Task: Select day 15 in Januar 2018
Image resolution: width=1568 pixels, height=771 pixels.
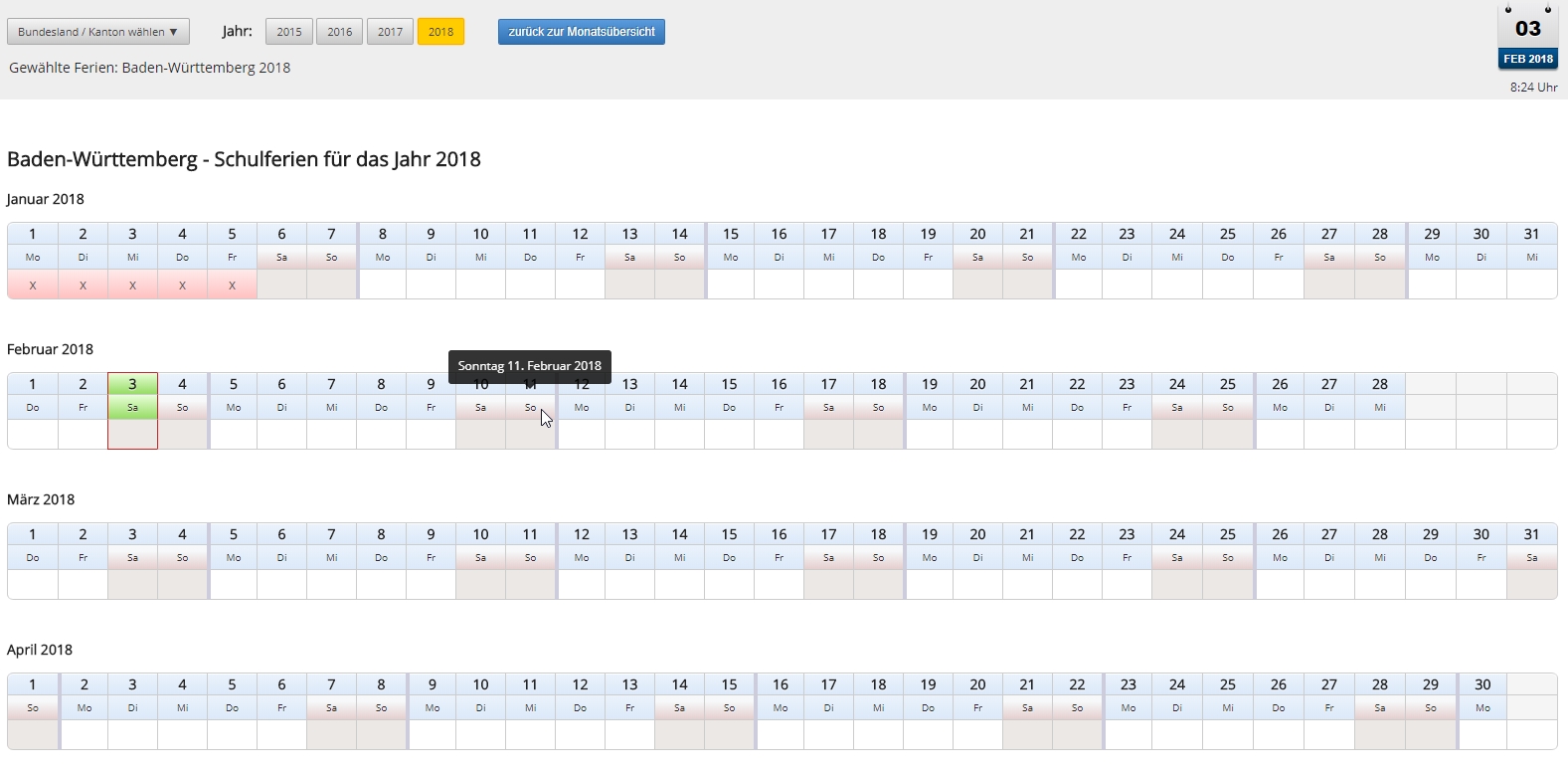Action: click(731, 234)
